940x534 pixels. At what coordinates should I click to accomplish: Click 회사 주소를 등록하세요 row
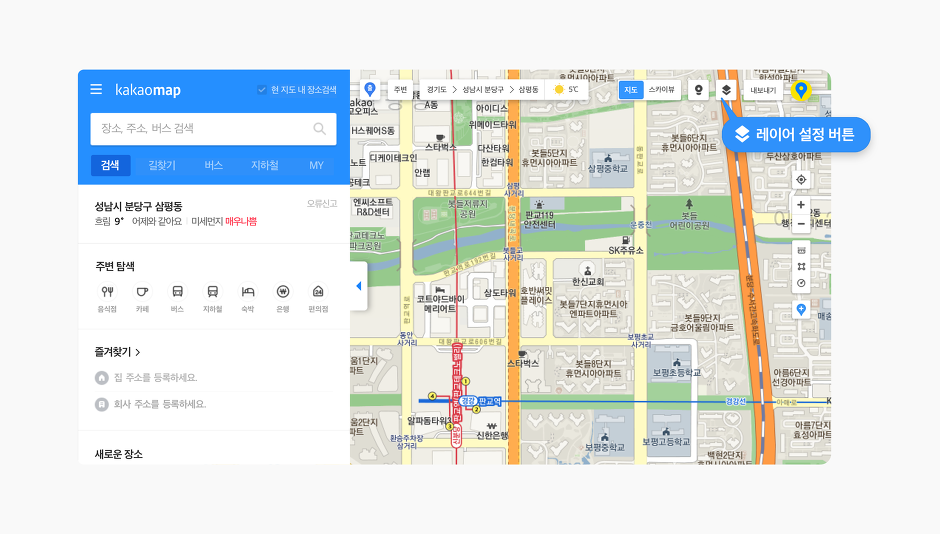[213, 405]
